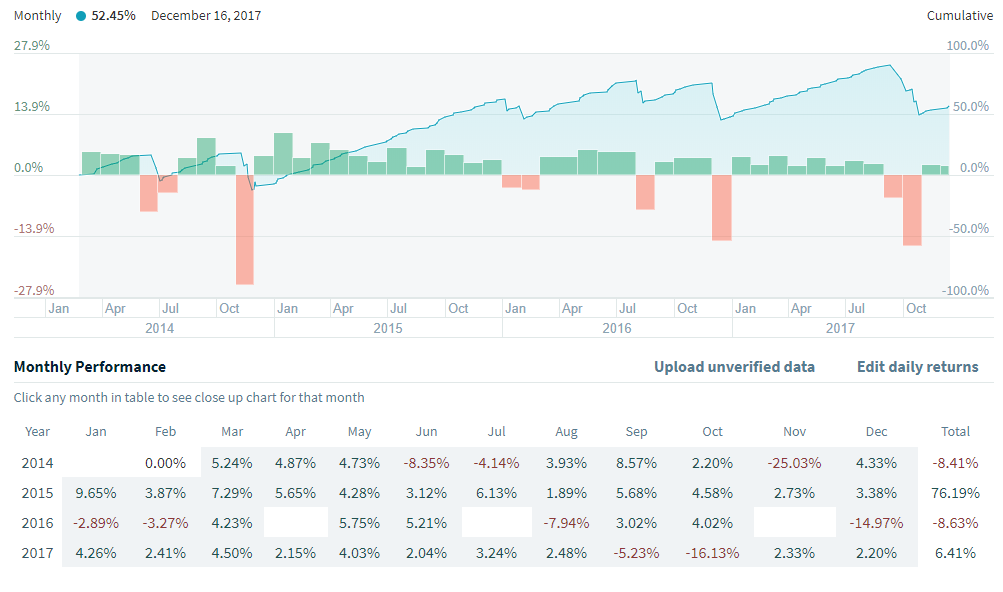Screen dimensions: 1003x592
Task: Click the Upload unverified data link
Action: pos(734,367)
